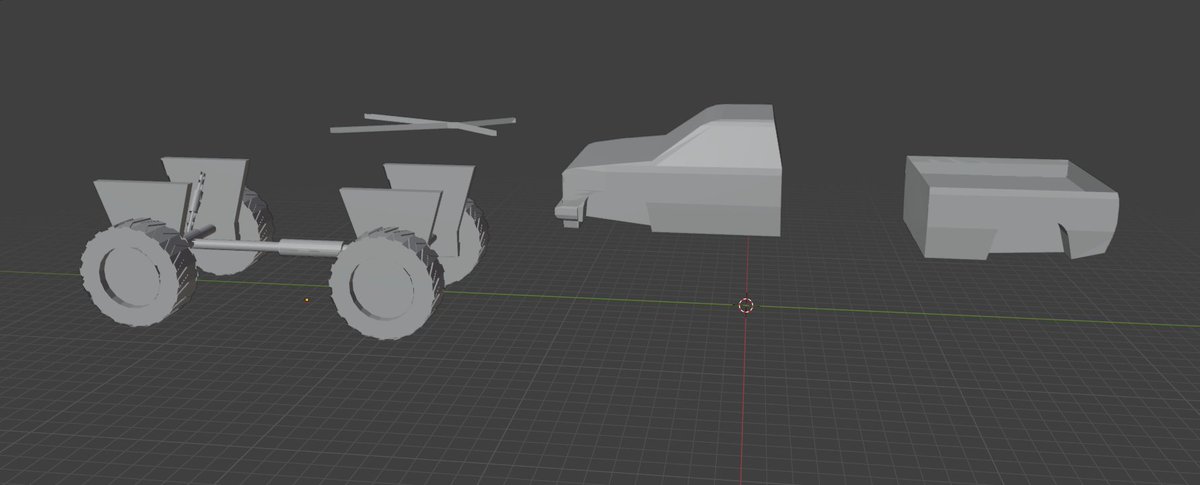
Task: Select the horizontal drive shaft between wheels
Action: pyautogui.click(x=270, y=248)
